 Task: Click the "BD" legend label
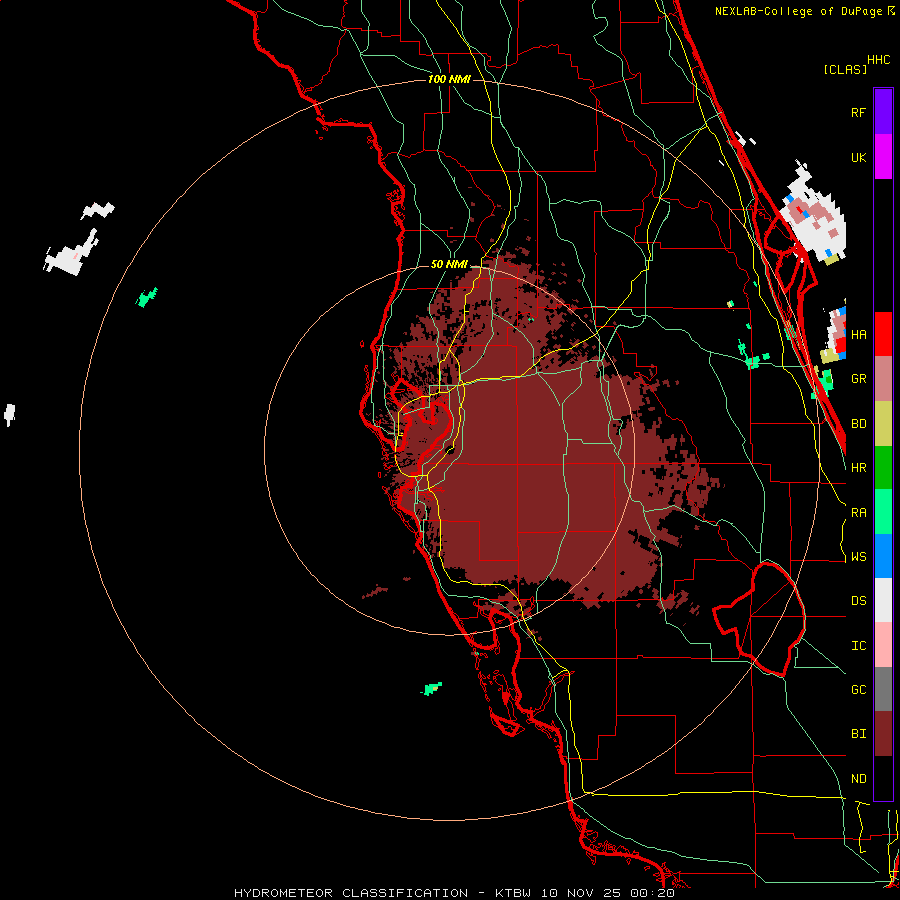(858, 424)
